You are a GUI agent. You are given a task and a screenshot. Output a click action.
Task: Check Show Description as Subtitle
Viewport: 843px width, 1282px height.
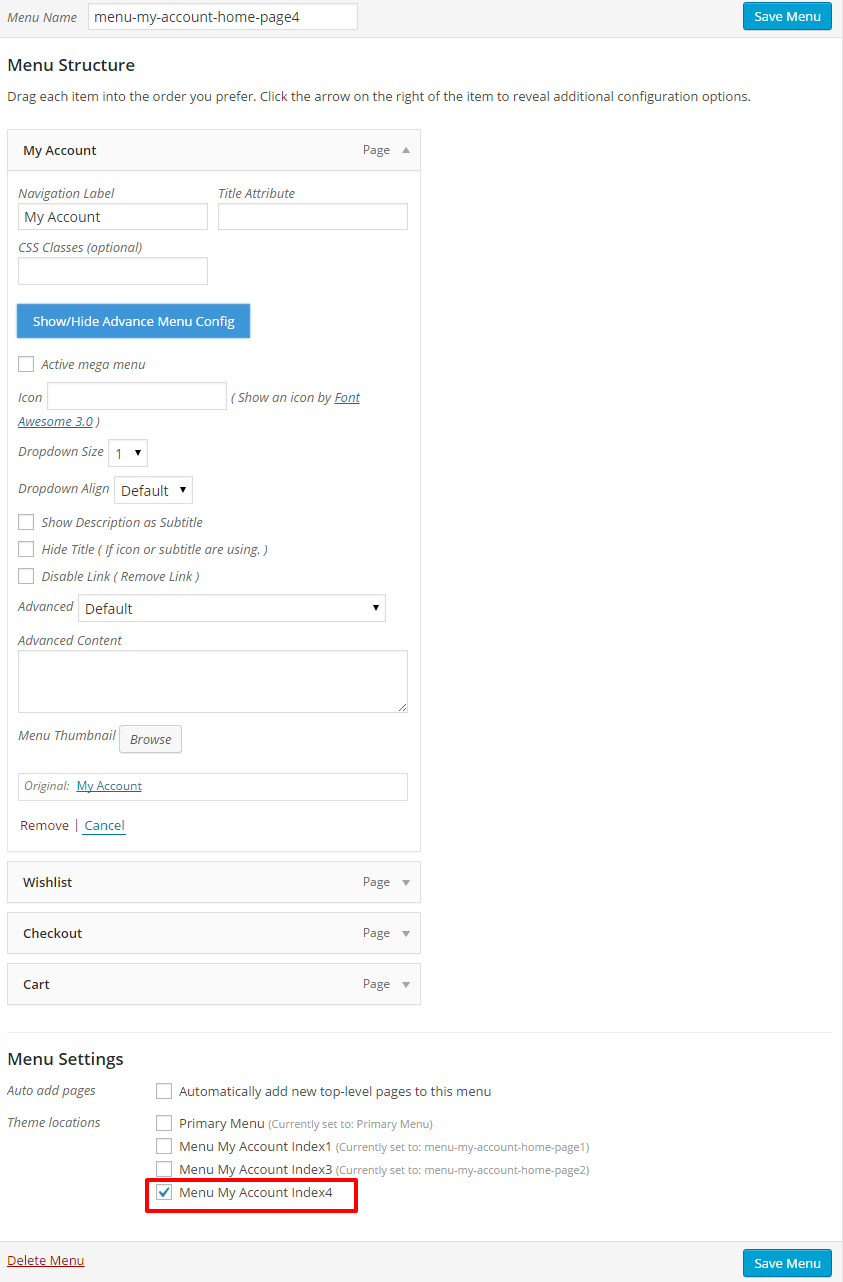tap(26, 522)
